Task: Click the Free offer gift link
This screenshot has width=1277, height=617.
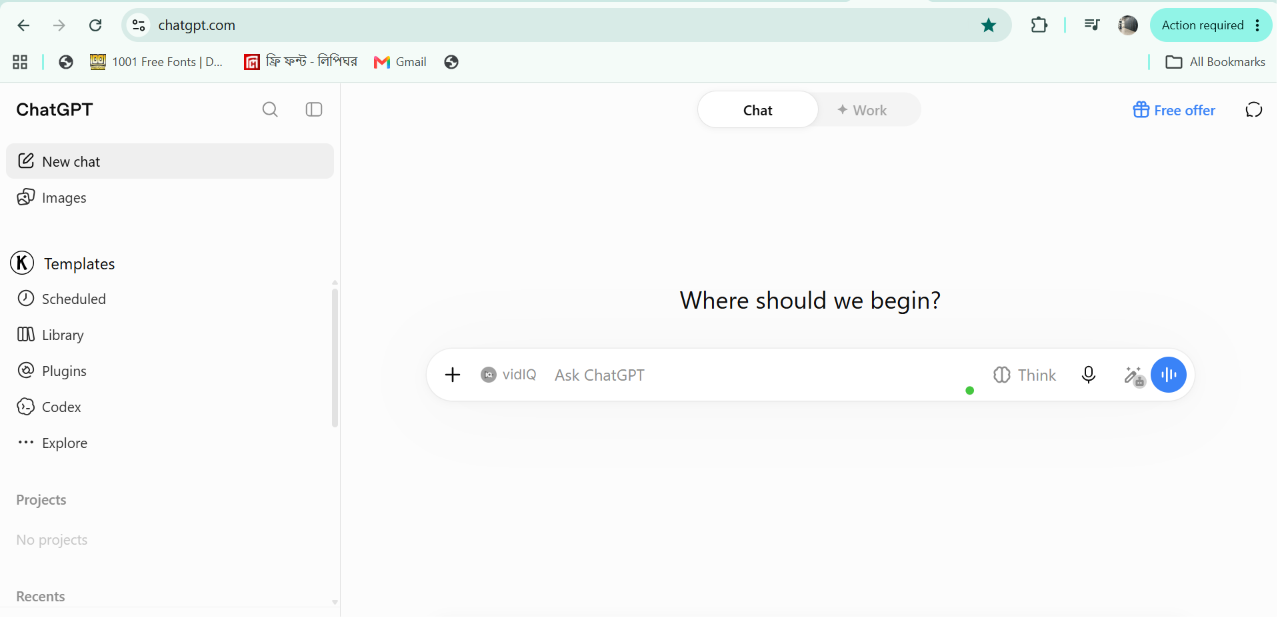Action: pos(1174,110)
